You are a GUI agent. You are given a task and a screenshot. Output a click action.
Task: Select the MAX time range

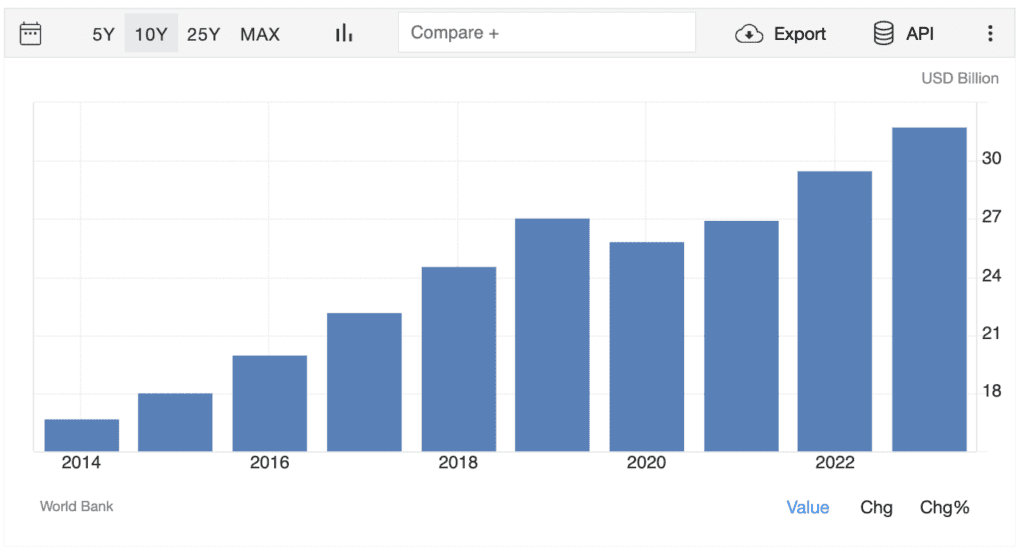point(260,34)
